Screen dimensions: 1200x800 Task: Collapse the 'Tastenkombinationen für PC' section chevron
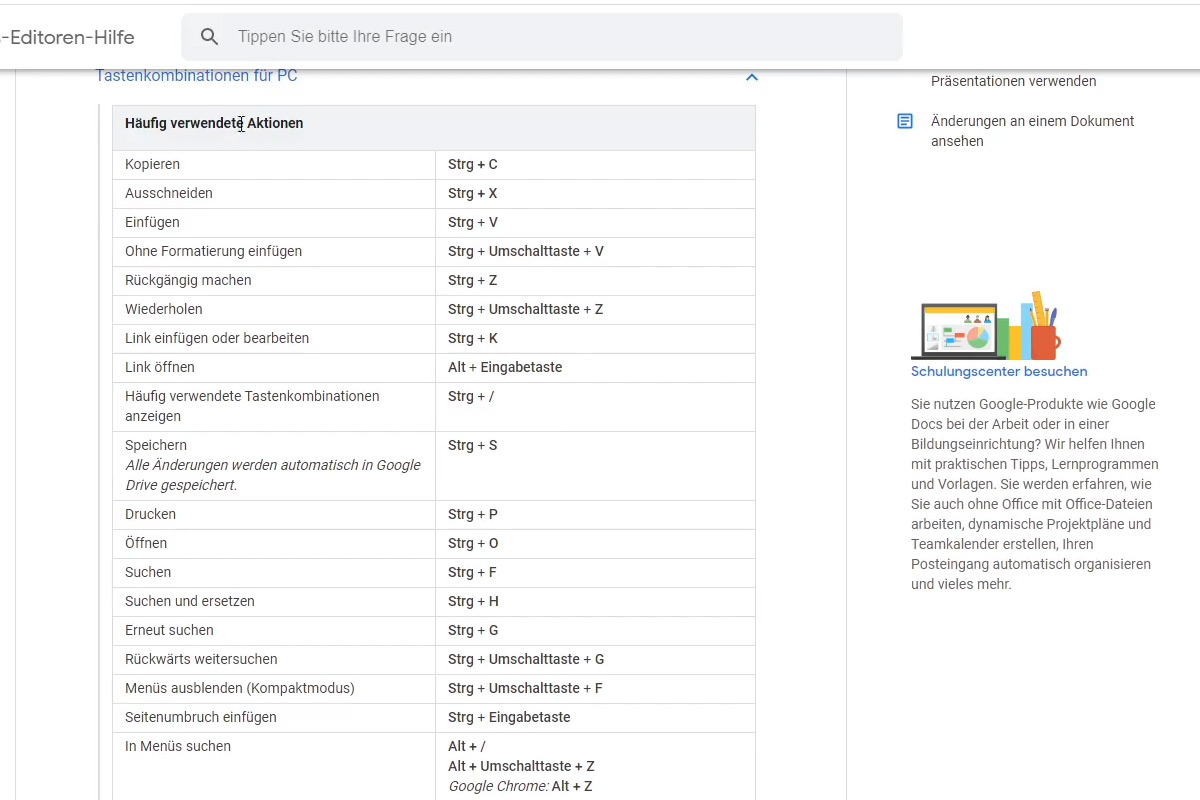click(752, 77)
